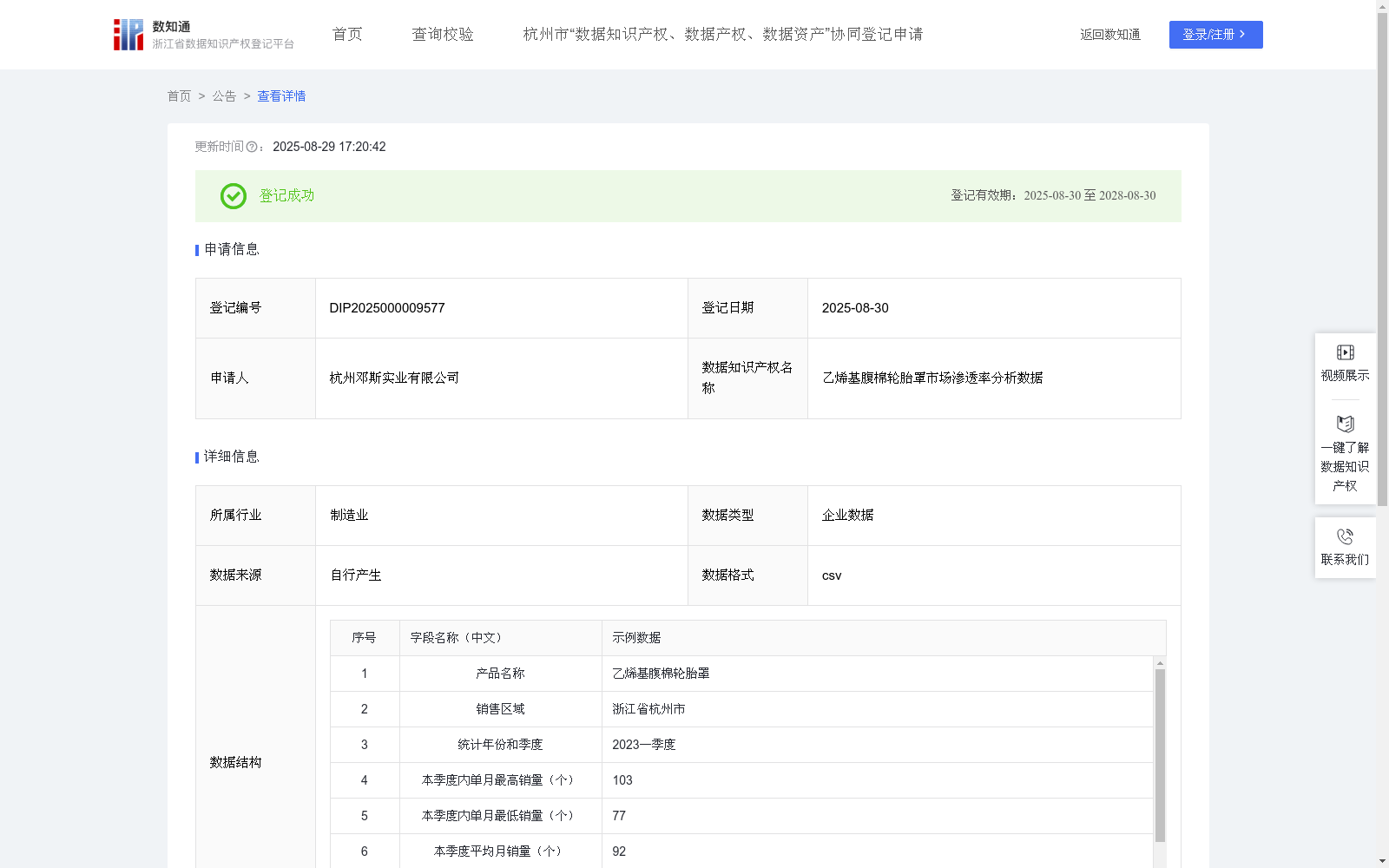Click the 联系我们 phone icon
This screenshot has width=1389, height=868.
pyautogui.click(x=1345, y=536)
